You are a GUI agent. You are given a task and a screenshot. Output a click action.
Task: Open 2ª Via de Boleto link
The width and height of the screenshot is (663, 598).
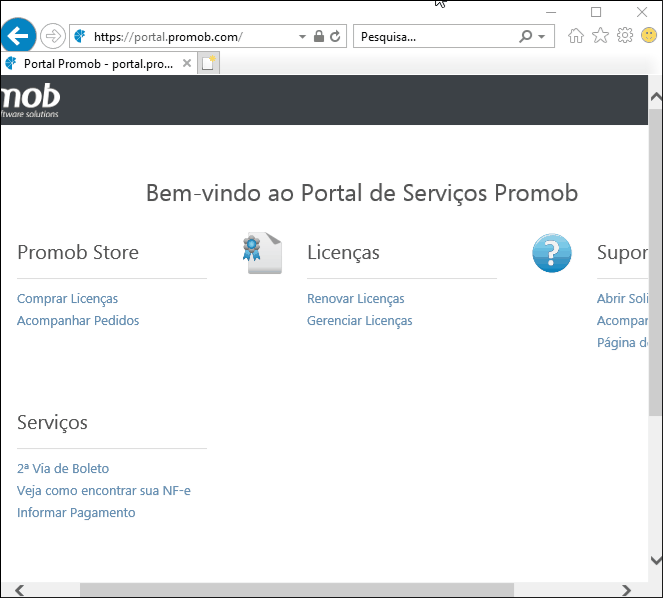click(63, 469)
